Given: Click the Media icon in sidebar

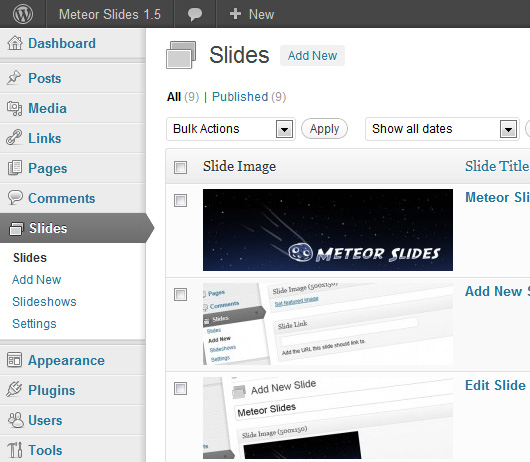Looking at the screenshot, I should (15, 108).
